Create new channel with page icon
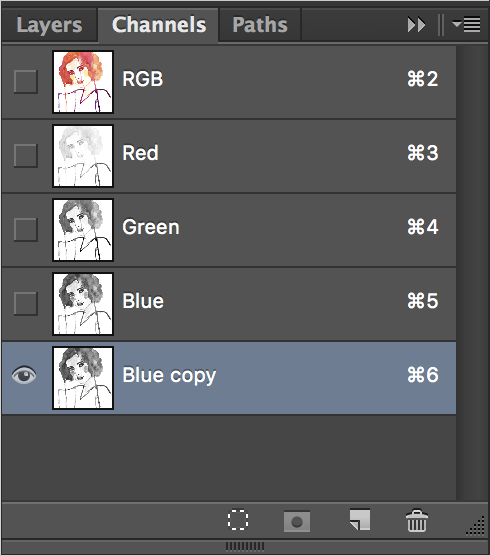490x556 pixels. point(360,520)
